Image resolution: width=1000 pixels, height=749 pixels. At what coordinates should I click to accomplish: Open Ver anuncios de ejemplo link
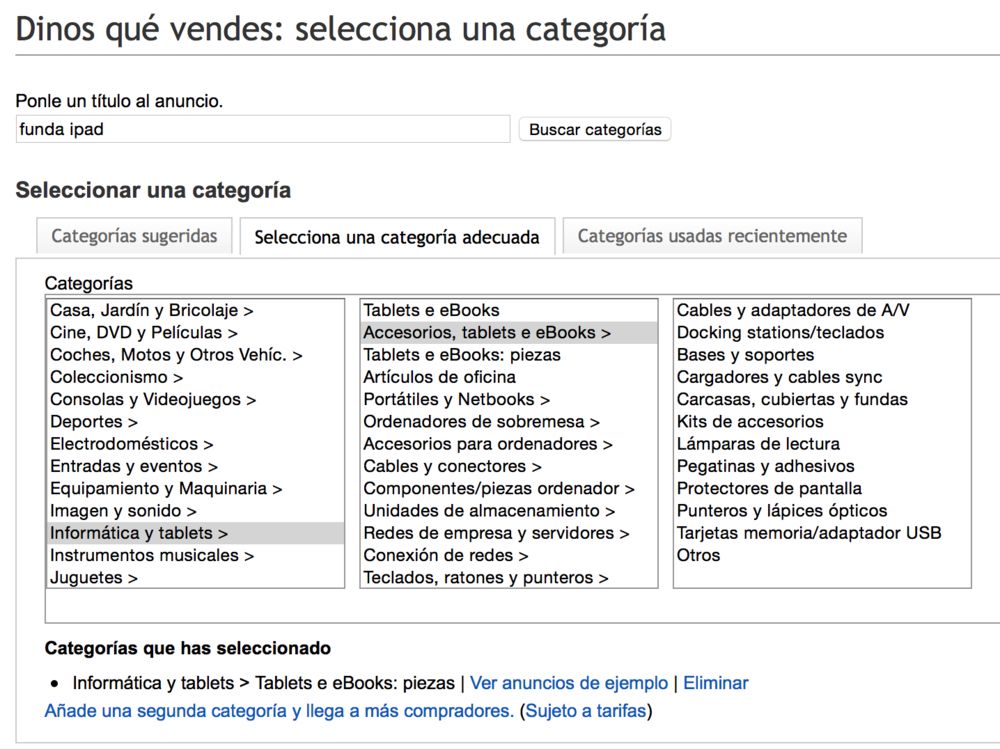pyautogui.click(x=568, y=684)
